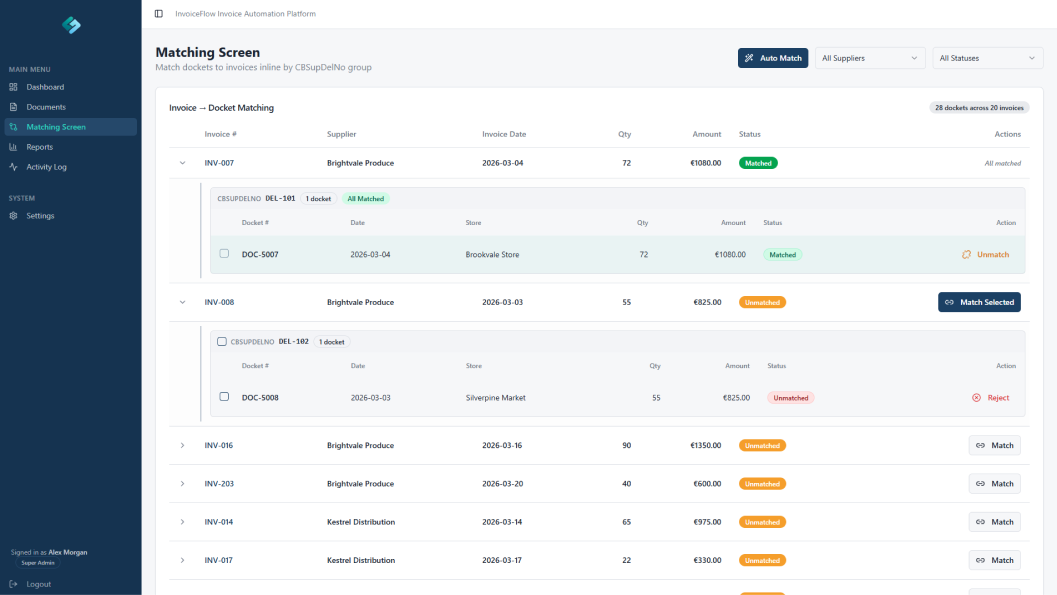The width and height of the screenshot is (1057, 595).
Task: Click the Matching Screen swap icon
Action: pyautogui.click(x=13, y=127)
